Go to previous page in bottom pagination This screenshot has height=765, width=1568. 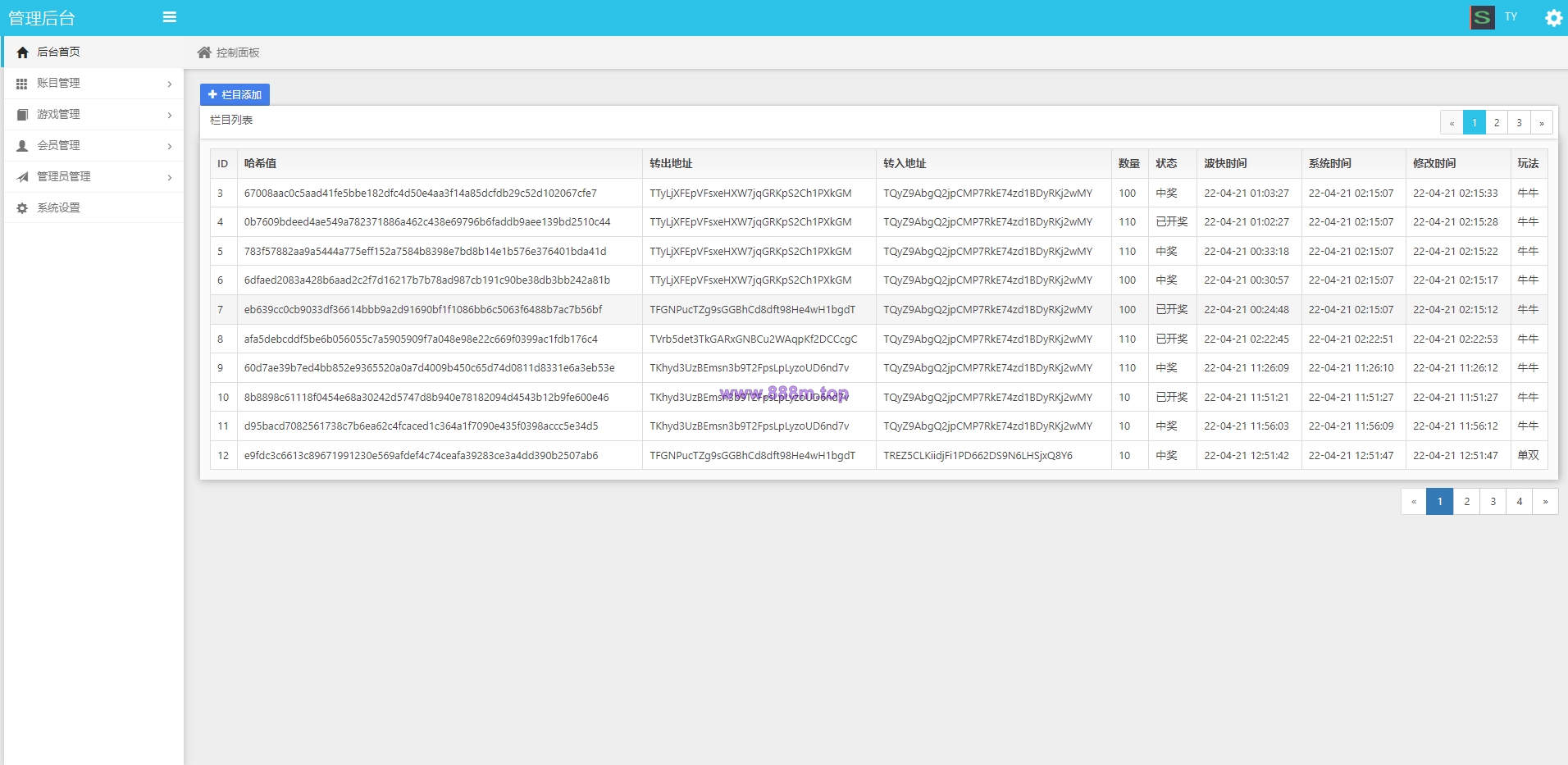point(1414,501)
